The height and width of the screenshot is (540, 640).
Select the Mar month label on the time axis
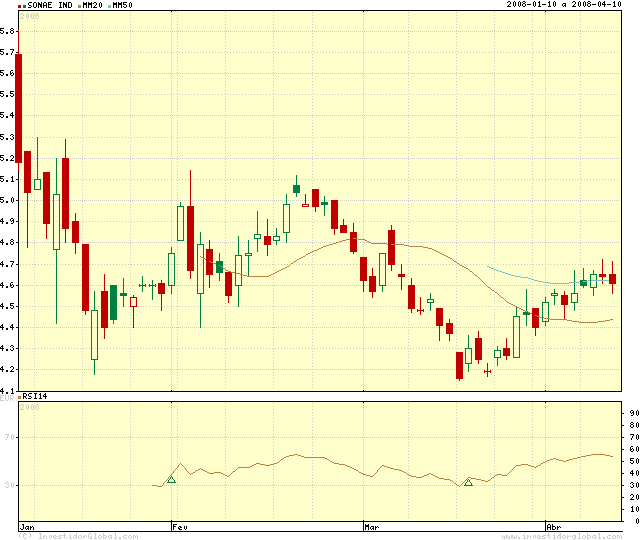(372, 527)
